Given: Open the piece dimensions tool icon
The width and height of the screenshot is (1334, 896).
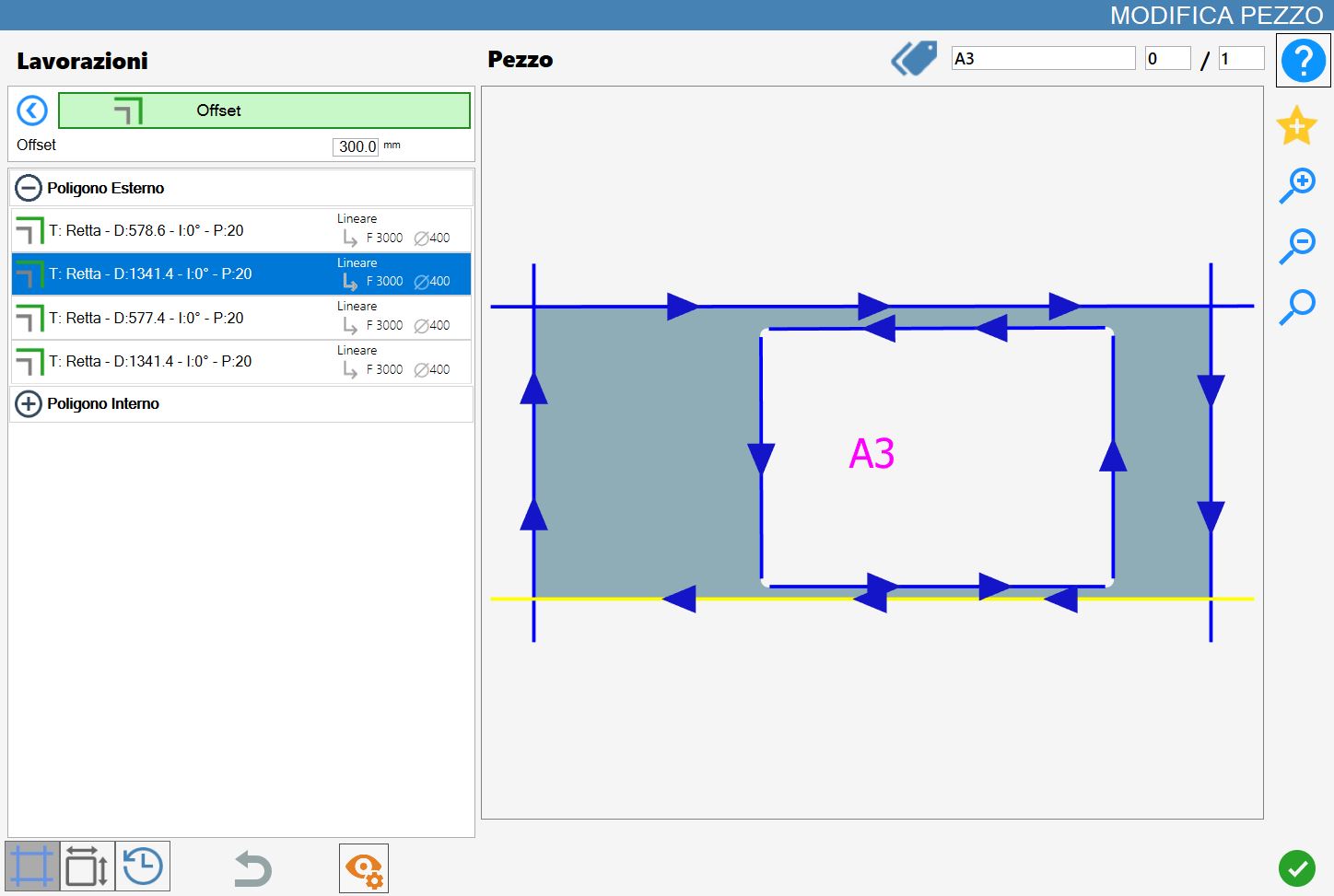Looking at the screenshot, I should 88,867.
